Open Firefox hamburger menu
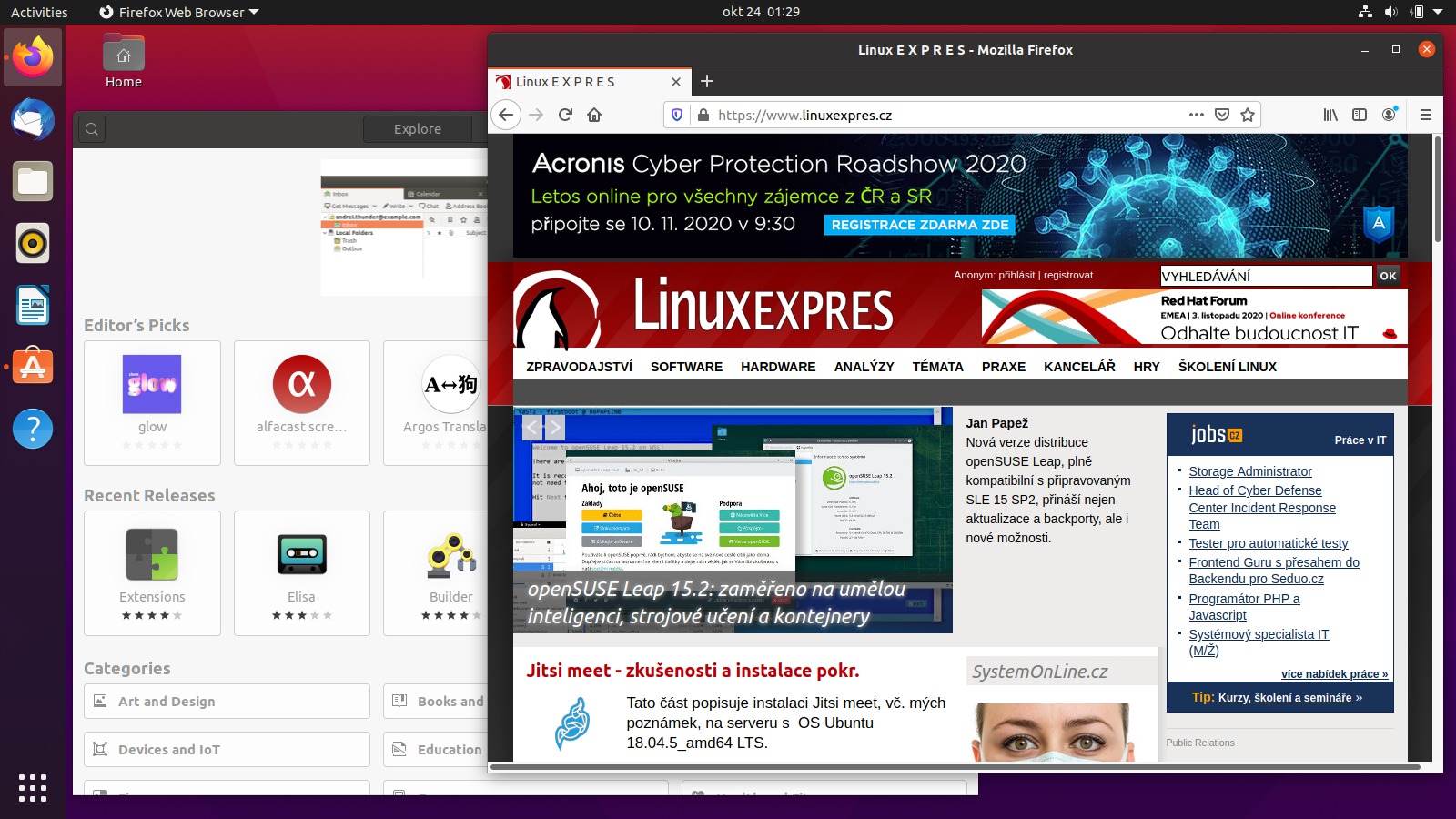The image size is (1456, 819). pos(1426,115)
